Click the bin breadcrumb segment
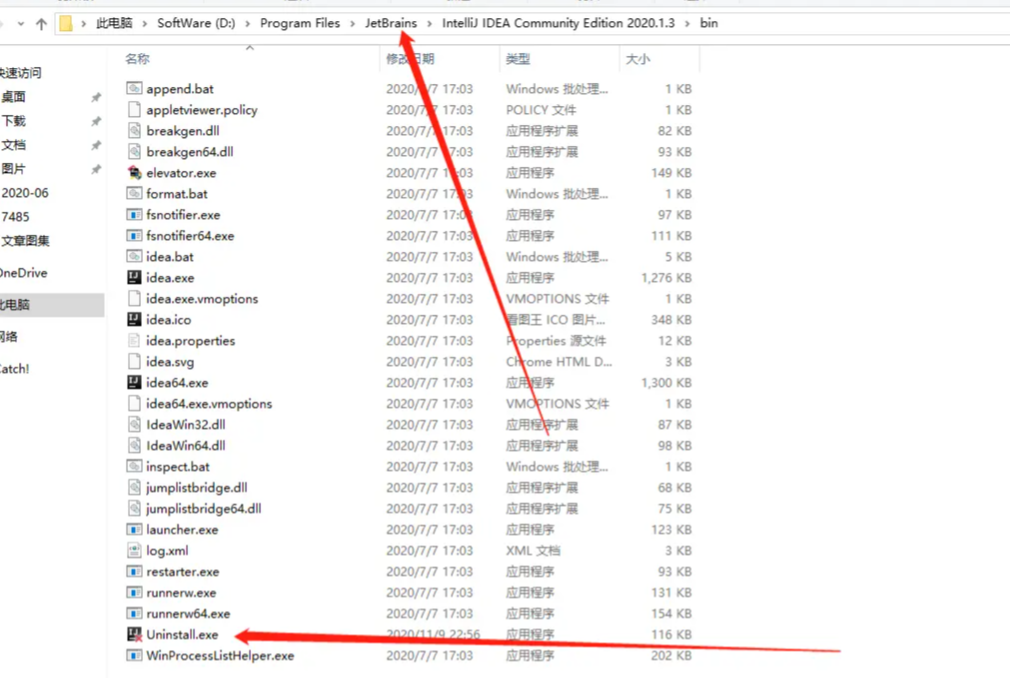 click(x=709, y=23)
